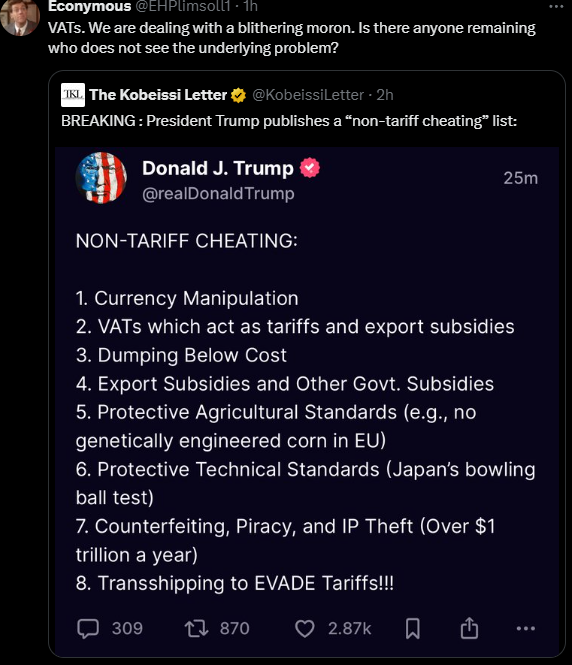The width and height of the screenshot is (572, 665).
Task: Open the @KobeissiLetter handle link
Action: click(x=308, y=95)
